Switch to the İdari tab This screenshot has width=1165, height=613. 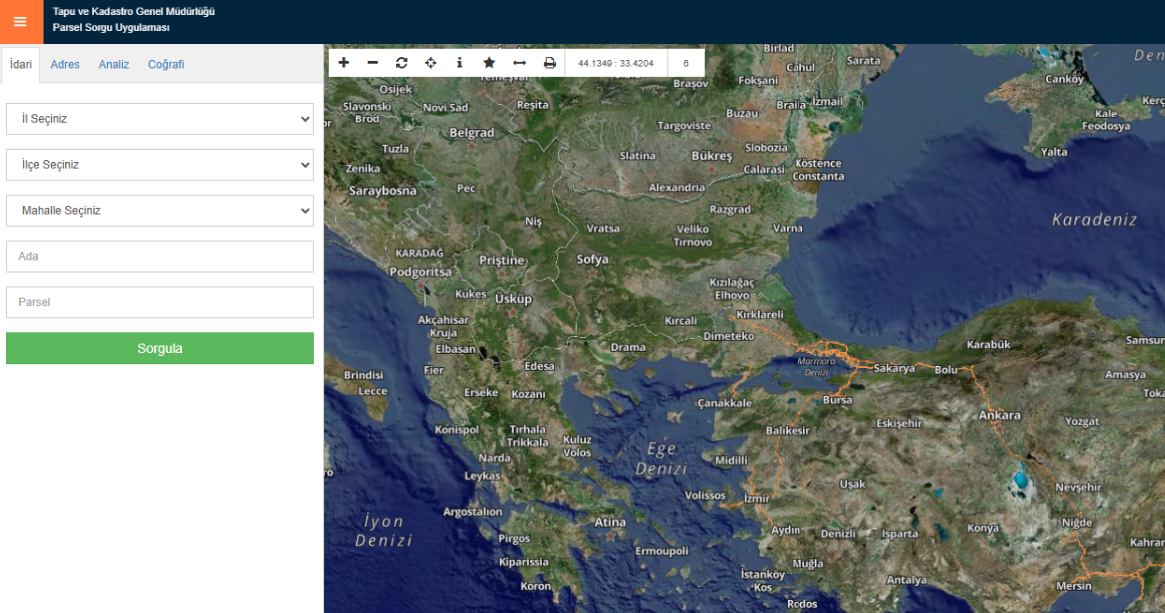coord(21,64)
